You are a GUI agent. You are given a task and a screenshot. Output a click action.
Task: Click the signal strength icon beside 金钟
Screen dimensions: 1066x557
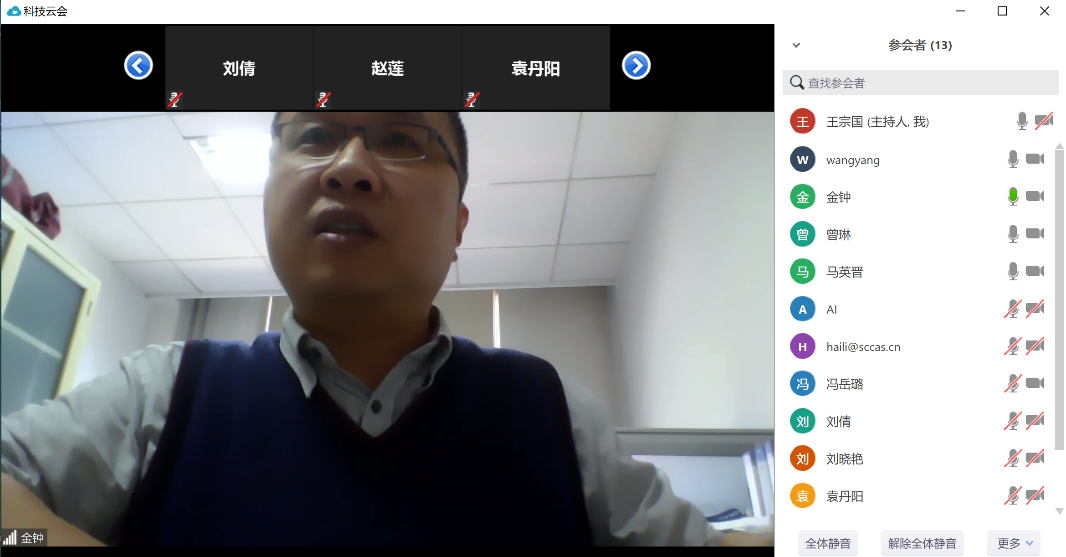pos(10,538)
